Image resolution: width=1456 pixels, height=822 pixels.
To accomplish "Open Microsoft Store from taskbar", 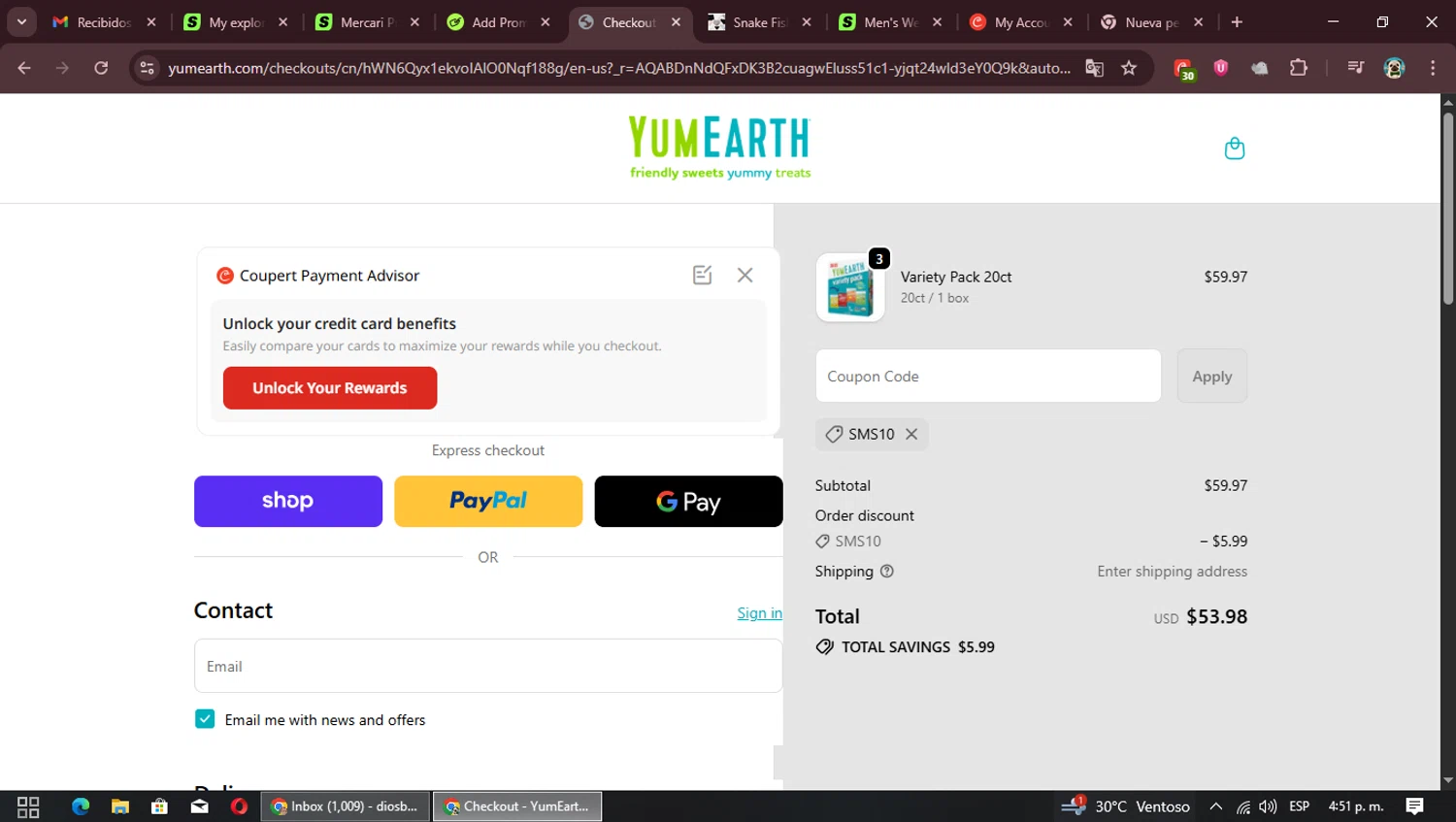I will tap(160, 806).
